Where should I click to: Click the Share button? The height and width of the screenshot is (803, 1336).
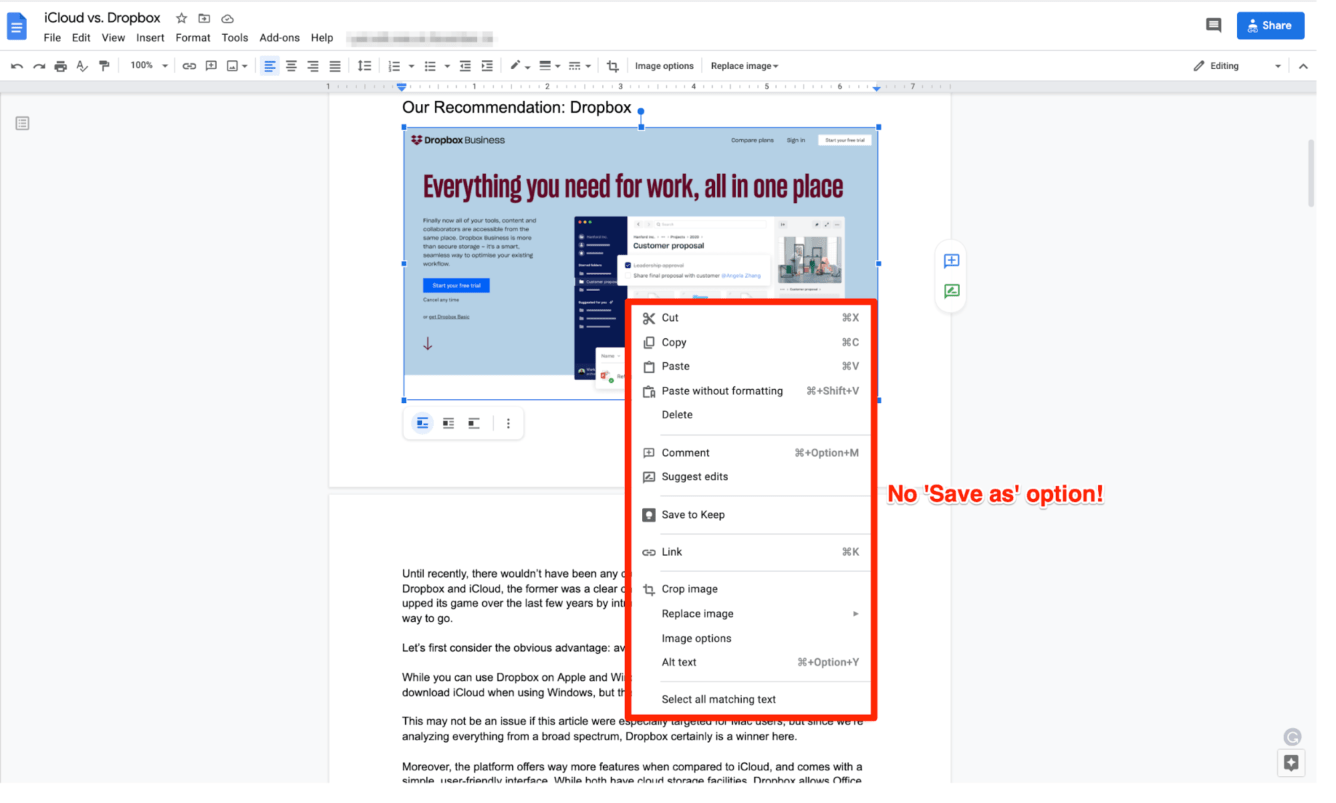point(1270,25)
